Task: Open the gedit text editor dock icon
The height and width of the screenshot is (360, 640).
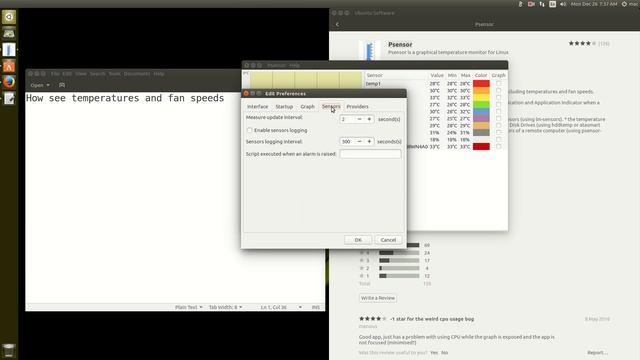Action: (x=9, y=98)
